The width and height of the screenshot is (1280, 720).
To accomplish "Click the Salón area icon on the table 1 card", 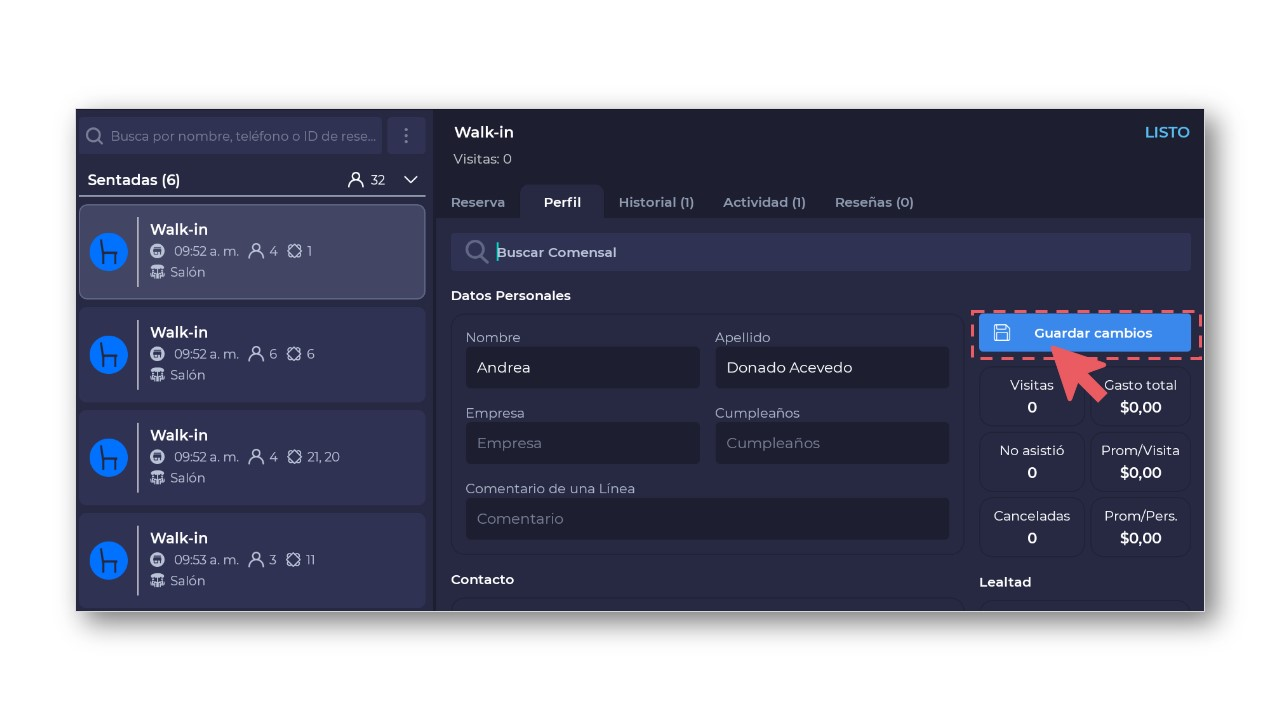I will tap(157, 272).
